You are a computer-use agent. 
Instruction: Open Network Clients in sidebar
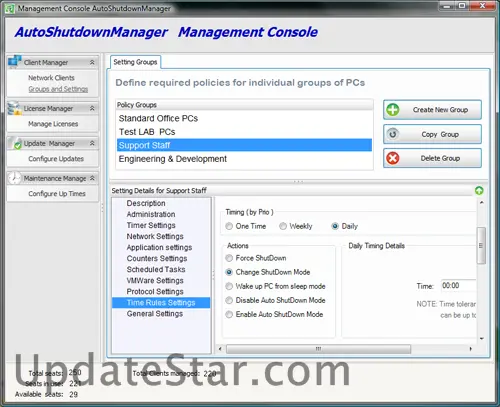(51, 78)
